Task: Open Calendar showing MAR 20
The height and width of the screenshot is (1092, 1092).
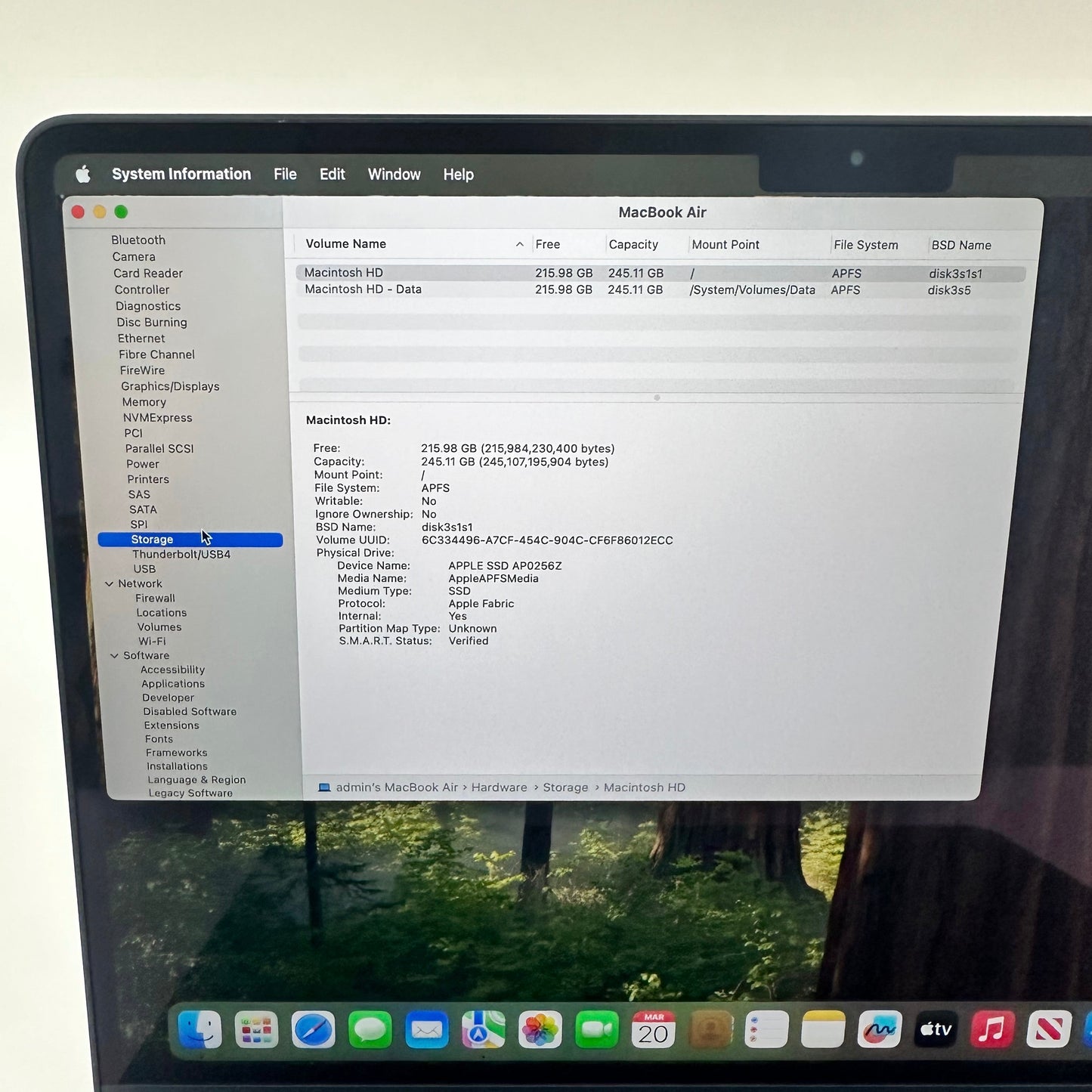Action: click(654, 1029)
